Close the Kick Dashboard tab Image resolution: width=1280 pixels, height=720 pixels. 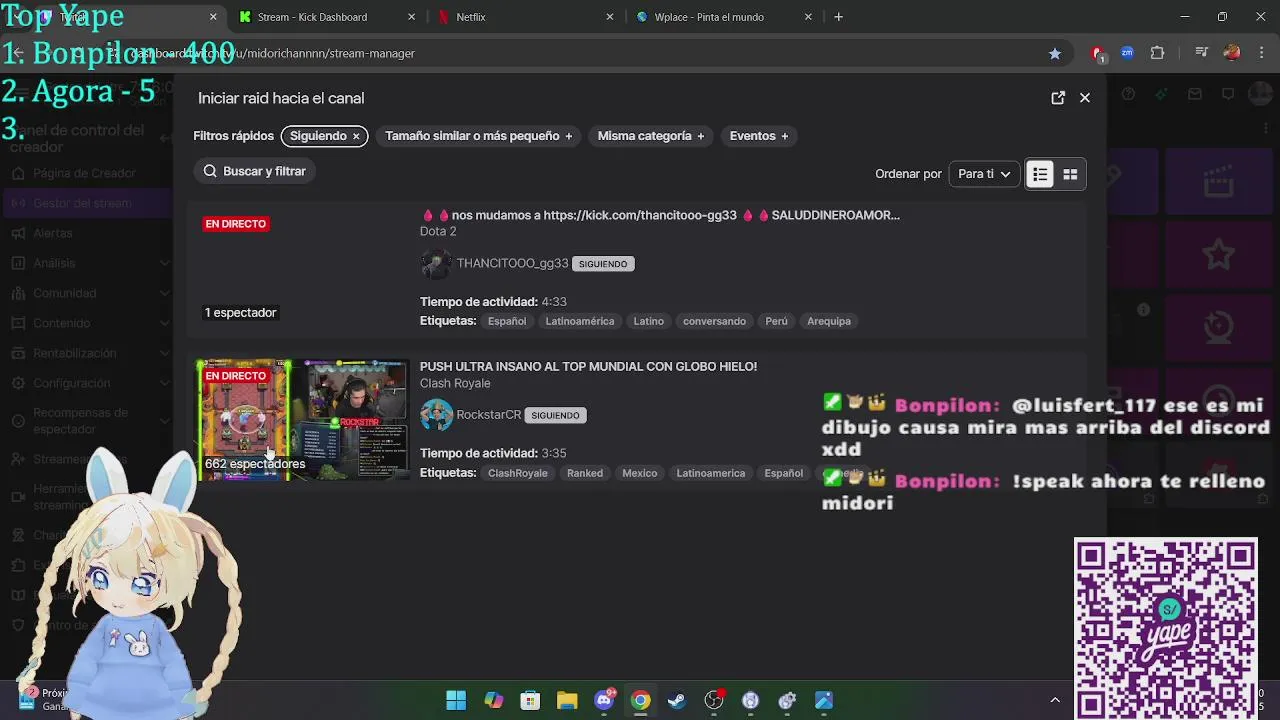tap(412, 17)
